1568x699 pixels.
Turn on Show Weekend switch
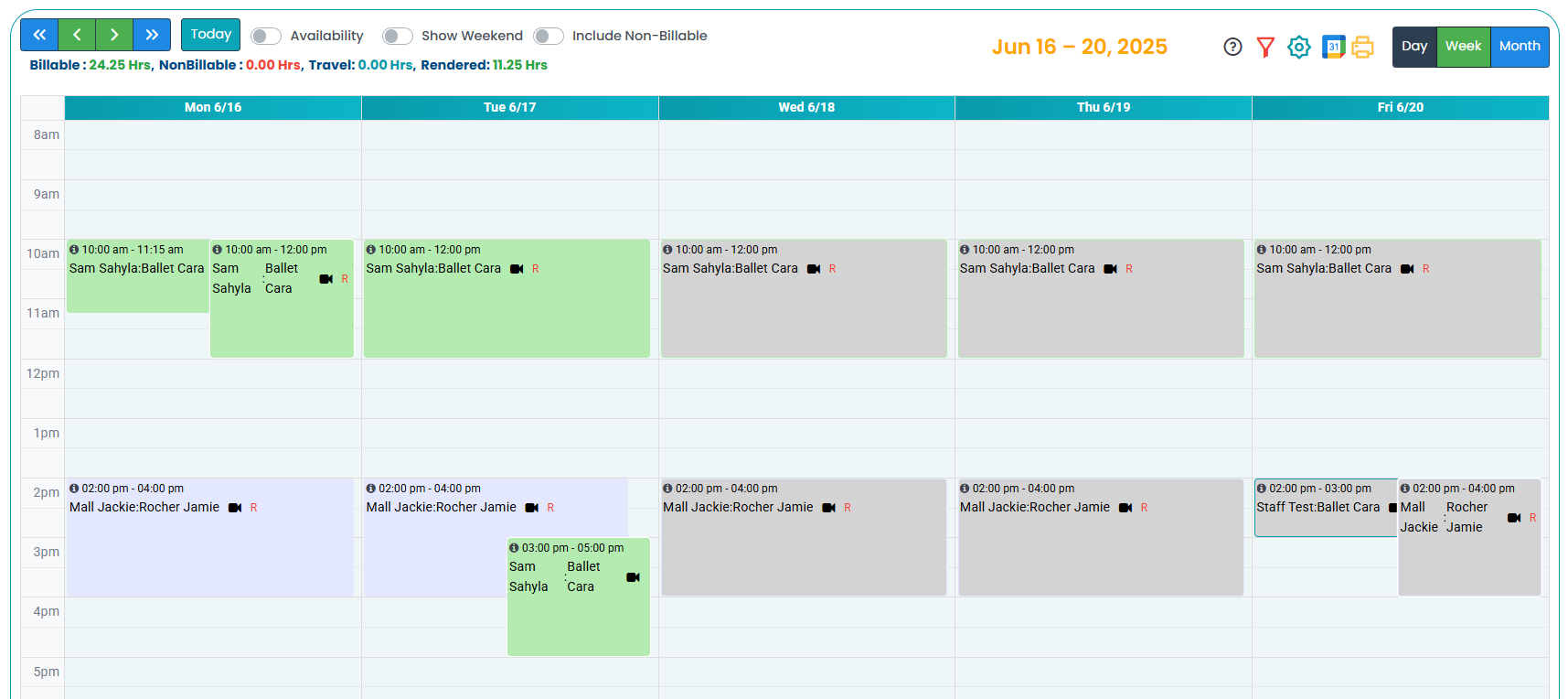(397, 36)
